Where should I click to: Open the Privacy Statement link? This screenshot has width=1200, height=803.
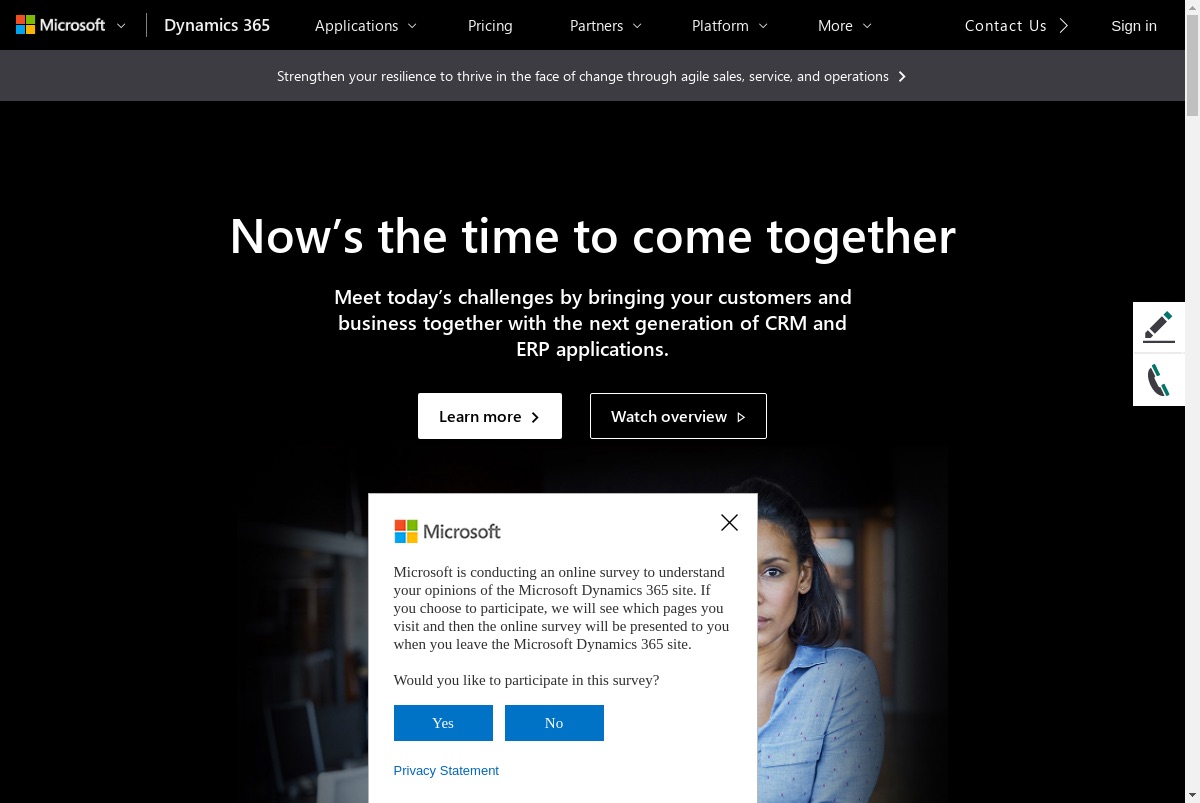click(446, 771)
